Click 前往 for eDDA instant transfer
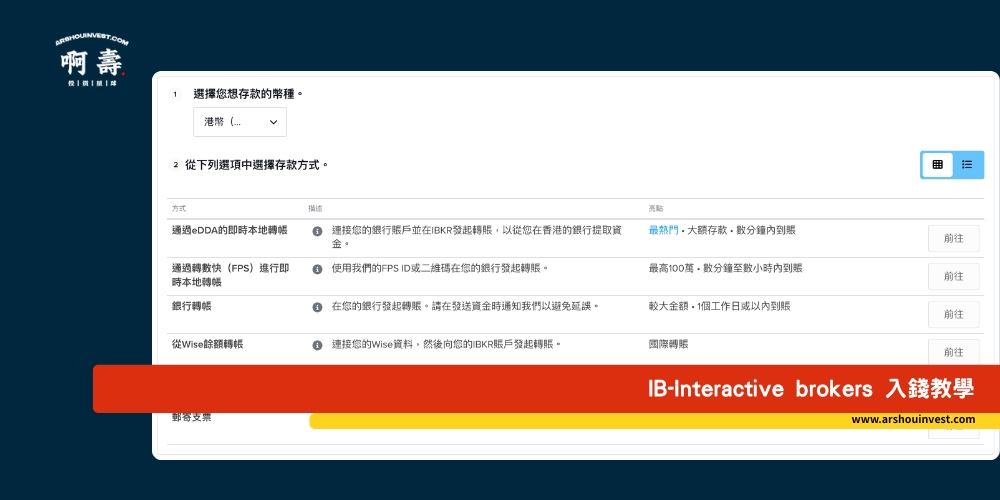The width and height of the screenshot is (1000, 500). click(953, 239)
